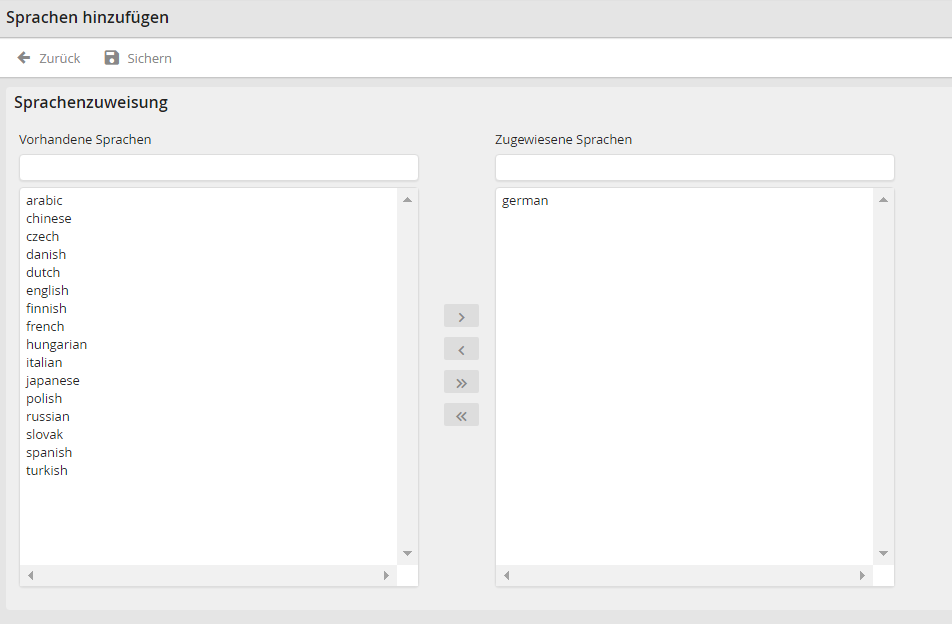
Task: Assign all languages with double right arrow
Action: [461, 382]
